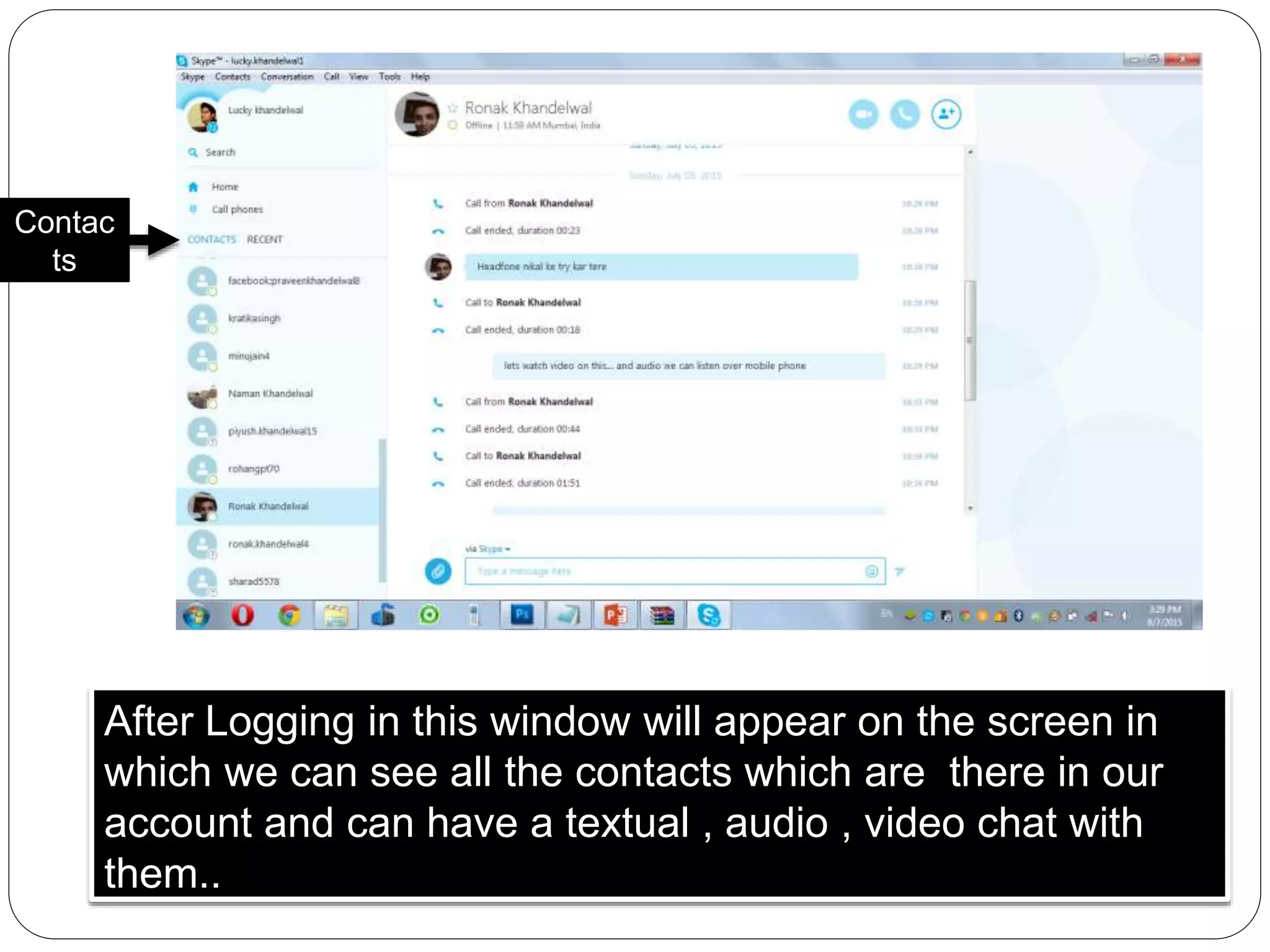Viewport: 1270px width, 952px height.
Task: Add people with the add-contact button
Action: tap(946, 115)
